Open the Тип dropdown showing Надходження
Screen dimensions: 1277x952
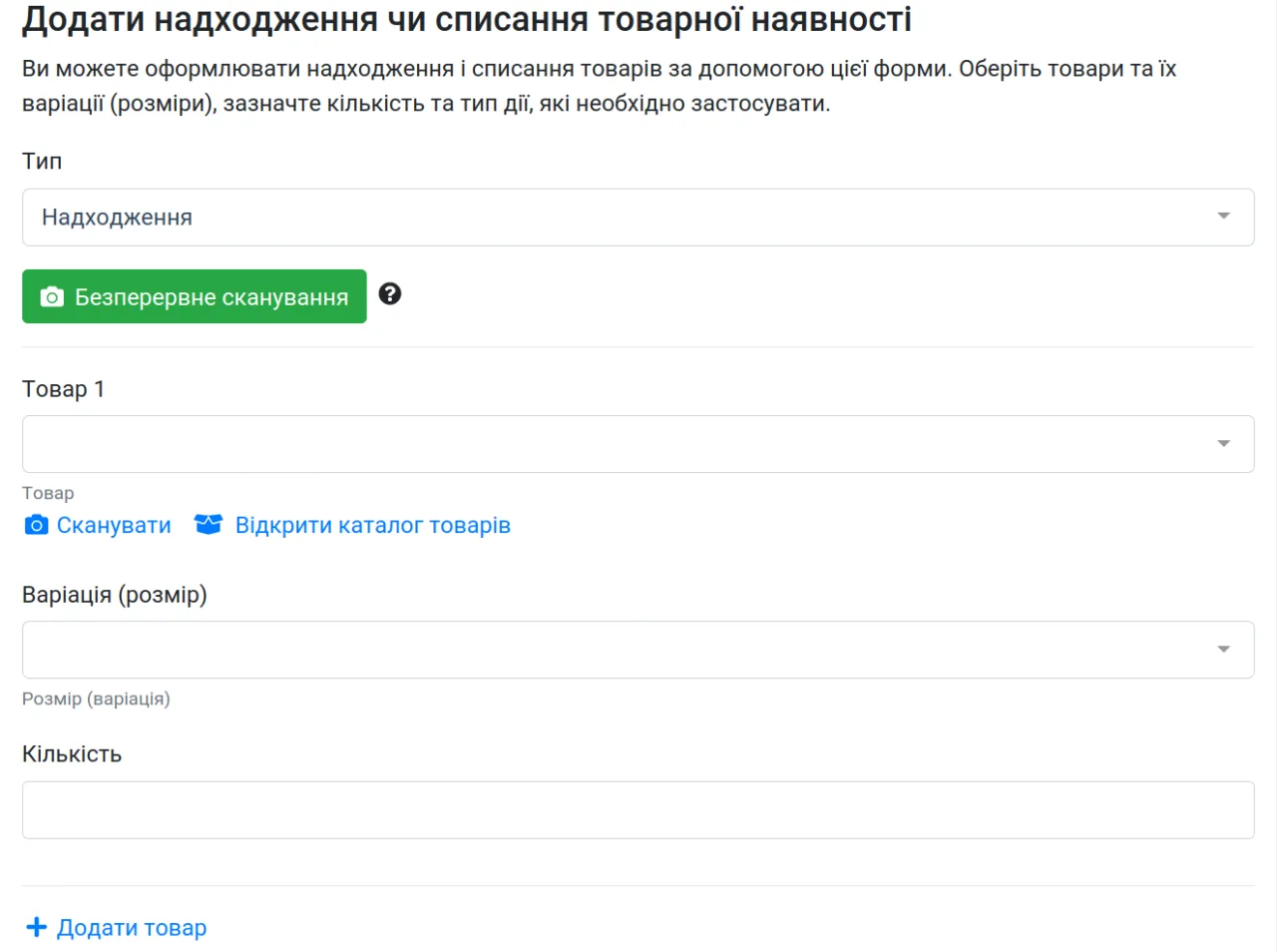[638, 218]
